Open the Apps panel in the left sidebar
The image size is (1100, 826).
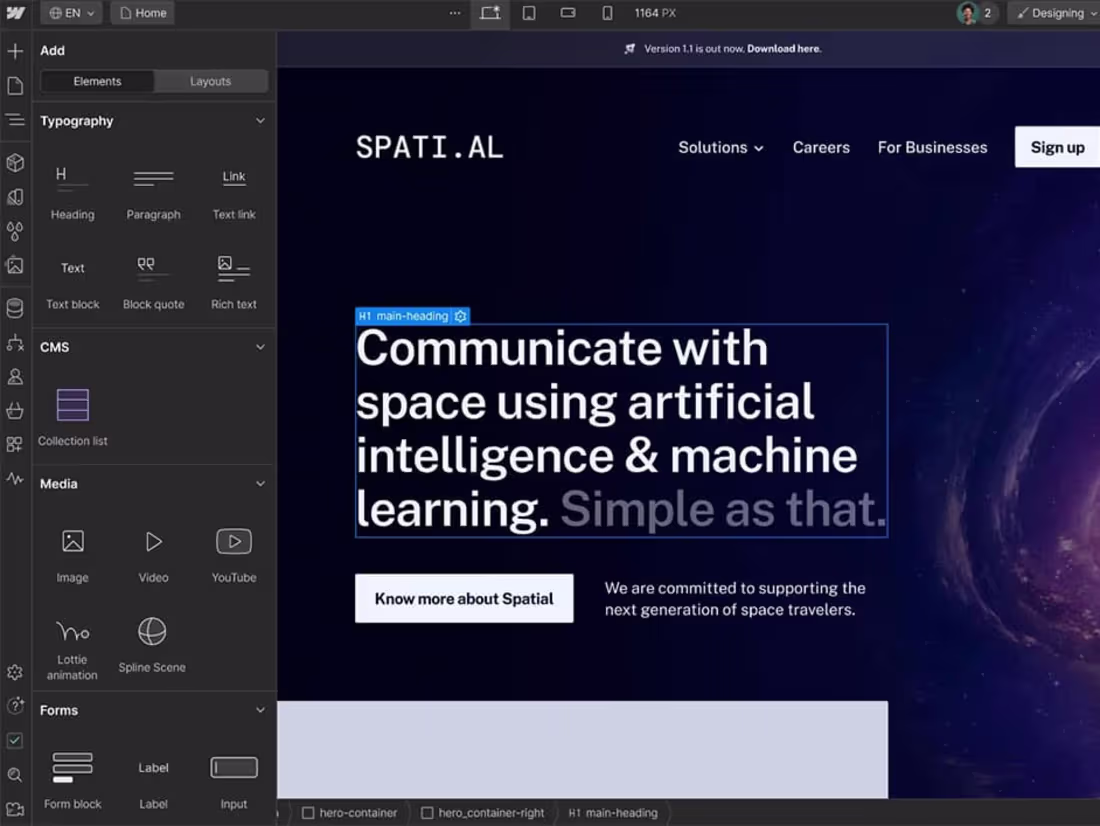point(15,444)
